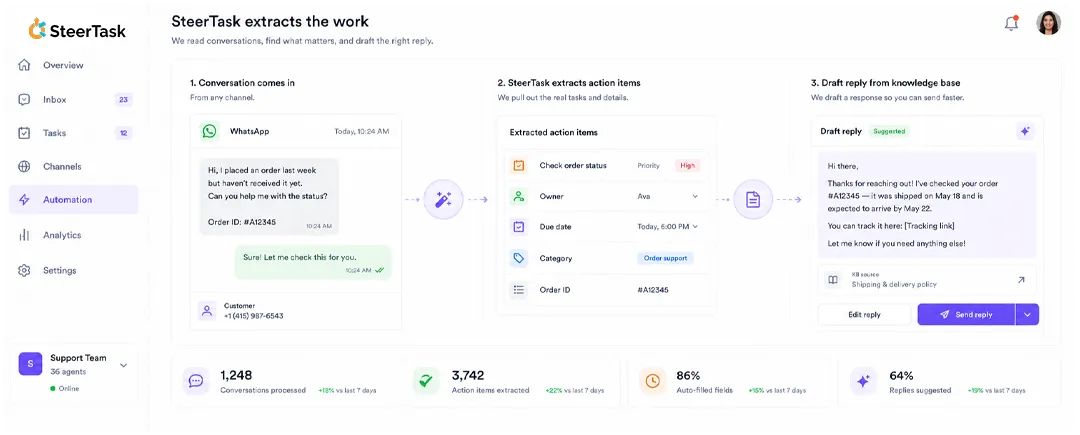Select Channels in the sidebar

click(74, 167)
